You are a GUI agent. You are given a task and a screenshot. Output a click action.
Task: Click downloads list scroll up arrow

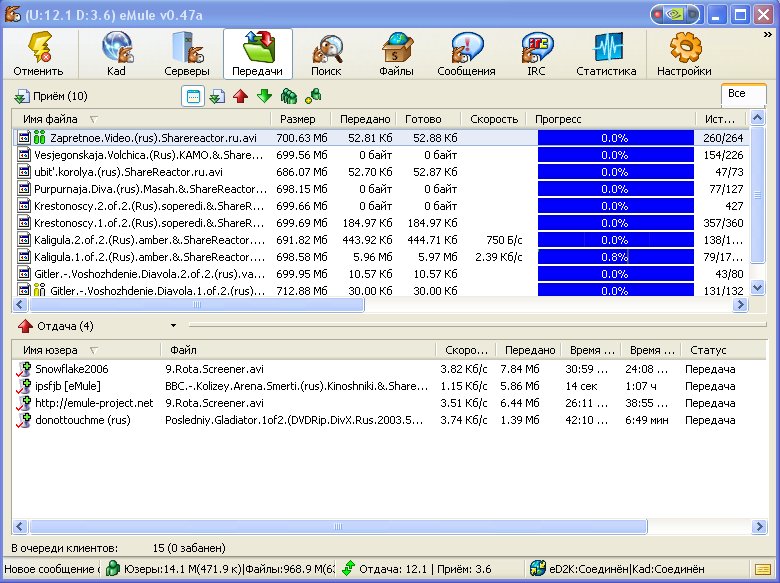click(757, 118)
